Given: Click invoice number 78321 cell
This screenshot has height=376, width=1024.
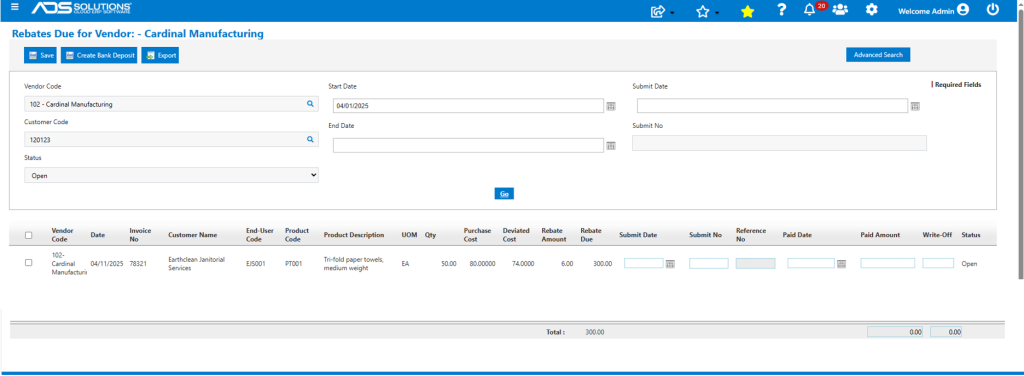Looking at the screenshot, I should tap(138, 264).
